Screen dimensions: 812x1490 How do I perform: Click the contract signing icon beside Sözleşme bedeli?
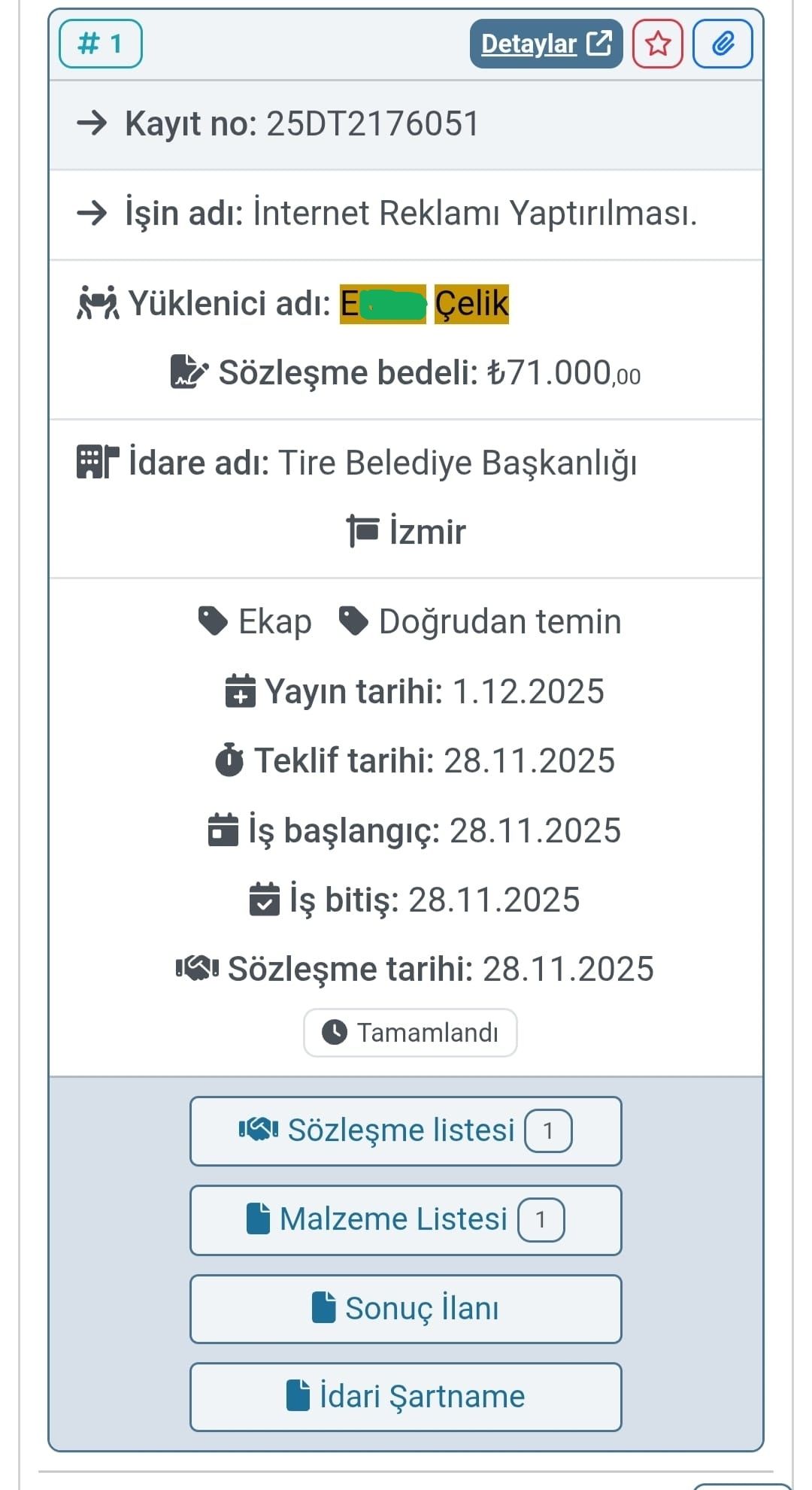point(188,372)
